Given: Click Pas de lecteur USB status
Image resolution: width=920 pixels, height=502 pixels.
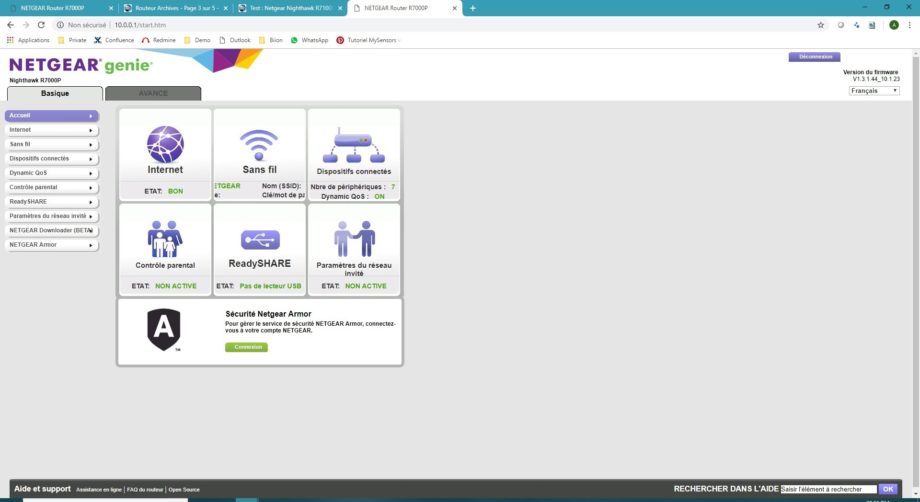Looking at the screenshot, I should point(270,286).
